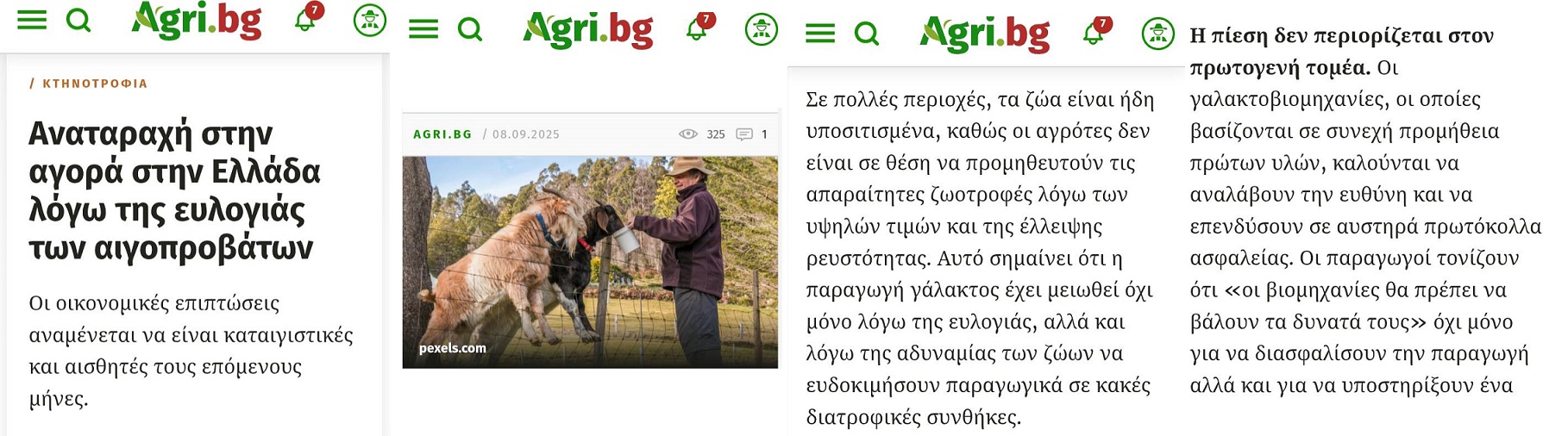The image size is (1568, 436).
Task: Open hamburger menu above the ΚΤΗΝΟΤΡΟΦΙΑ label
Action: [x=32, y=20]
